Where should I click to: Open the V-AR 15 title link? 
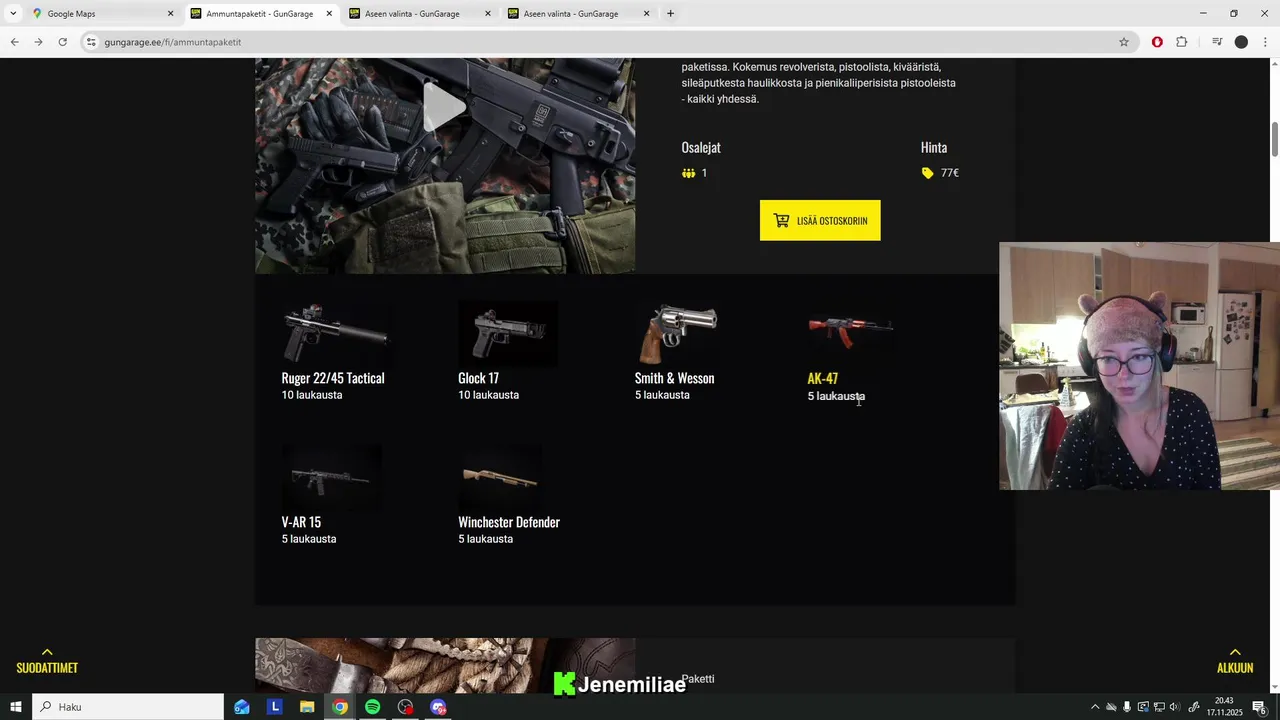301,522
